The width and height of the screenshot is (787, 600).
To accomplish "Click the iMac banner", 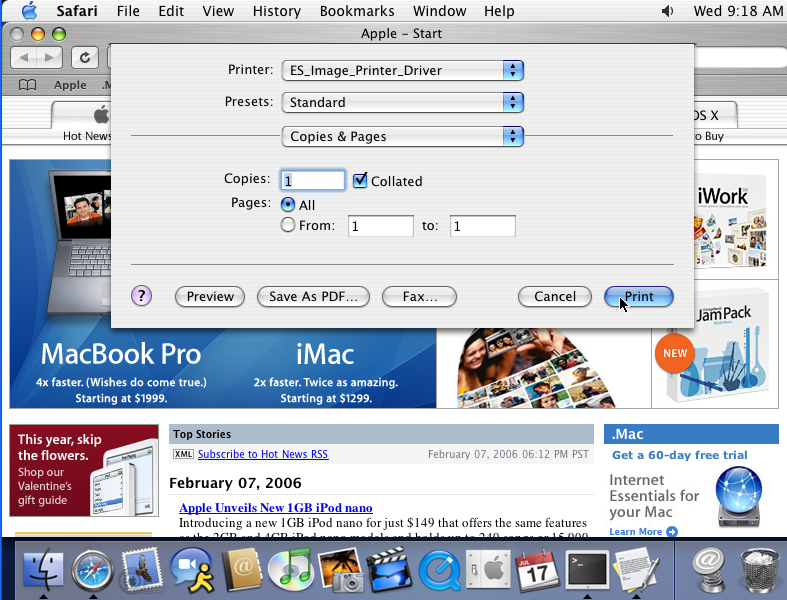I will pos(325,372).
